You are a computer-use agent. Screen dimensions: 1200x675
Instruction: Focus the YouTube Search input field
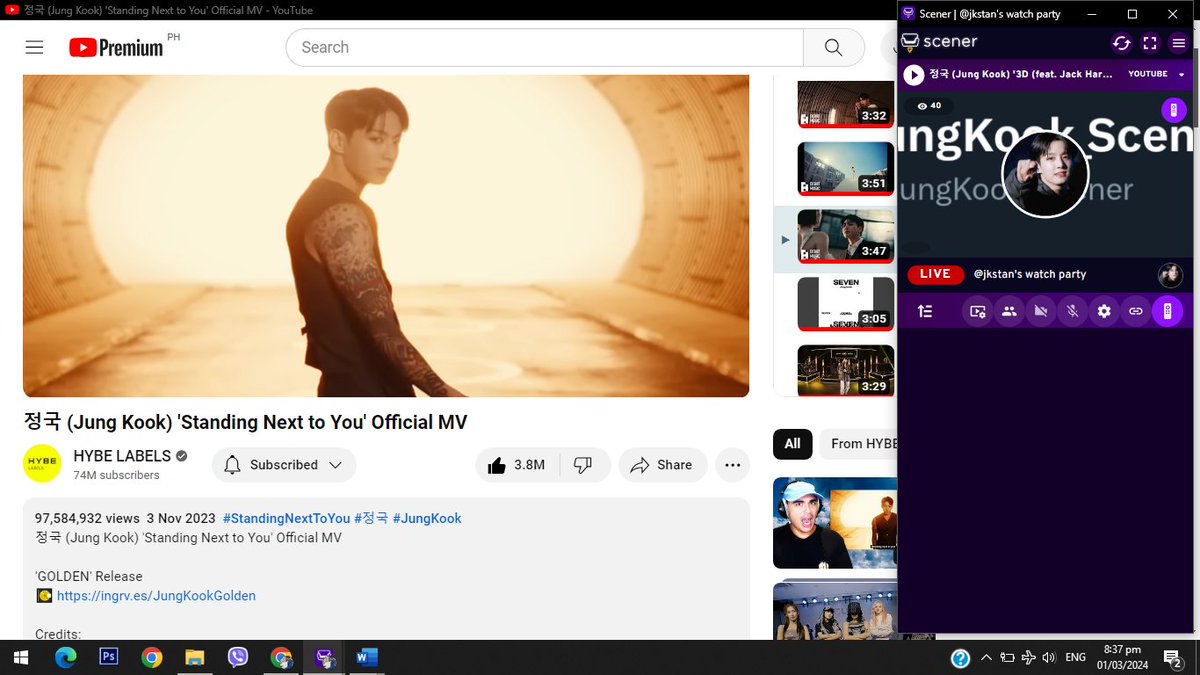(545, 47)
